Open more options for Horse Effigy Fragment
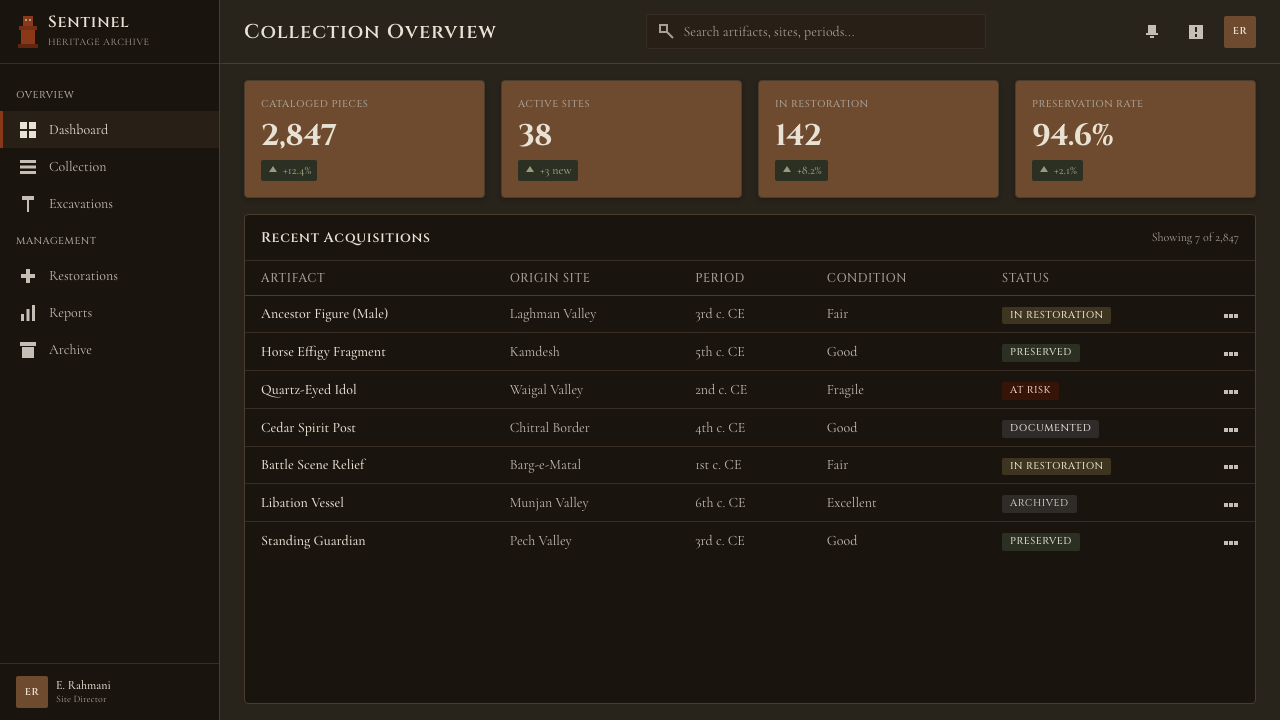1280x720 pixels. click(1231, 353)
